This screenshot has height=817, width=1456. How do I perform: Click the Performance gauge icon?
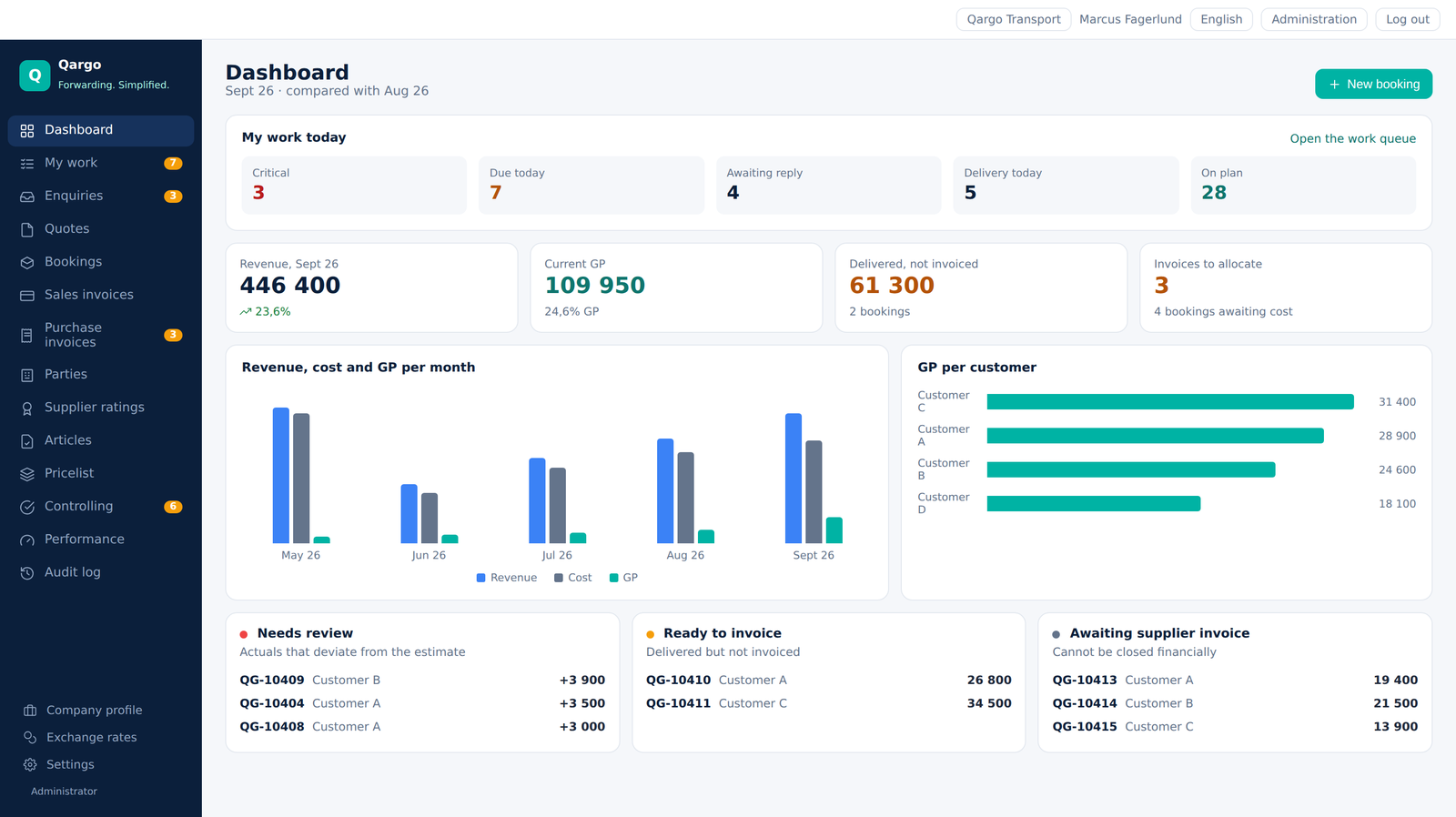tap(27, 540)
